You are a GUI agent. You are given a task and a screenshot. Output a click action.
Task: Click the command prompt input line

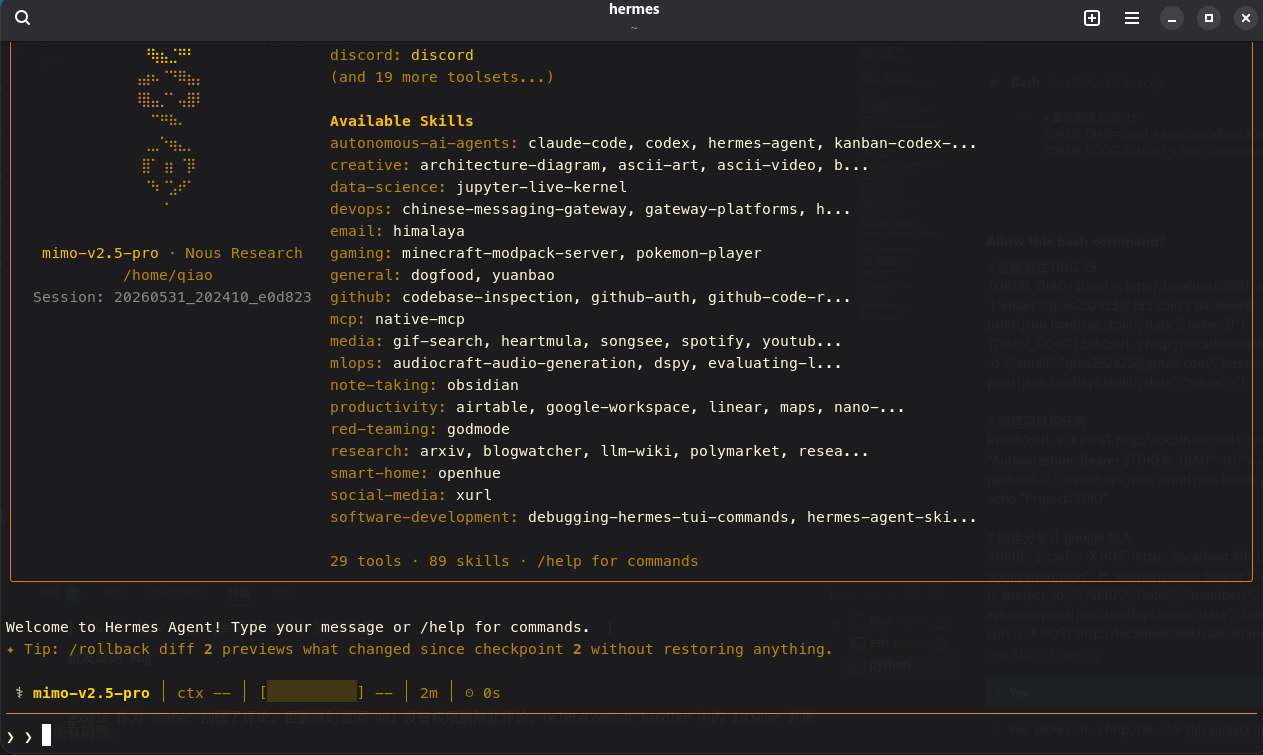[631, 737]
